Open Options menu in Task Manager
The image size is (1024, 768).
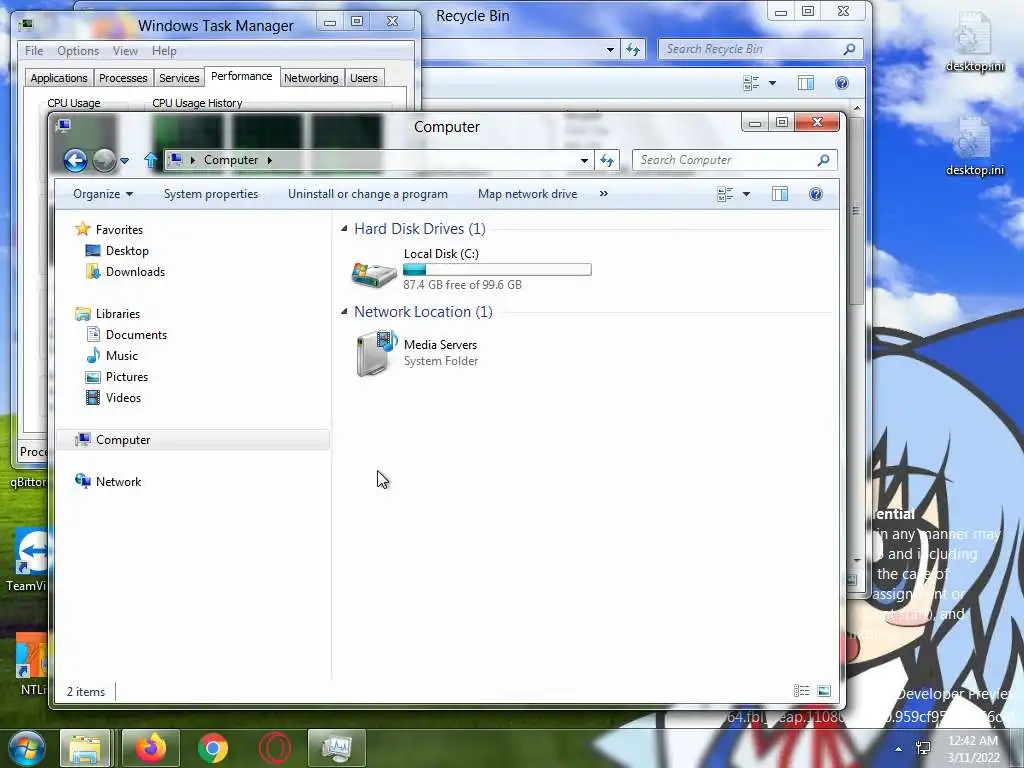(x=78, y=51)
